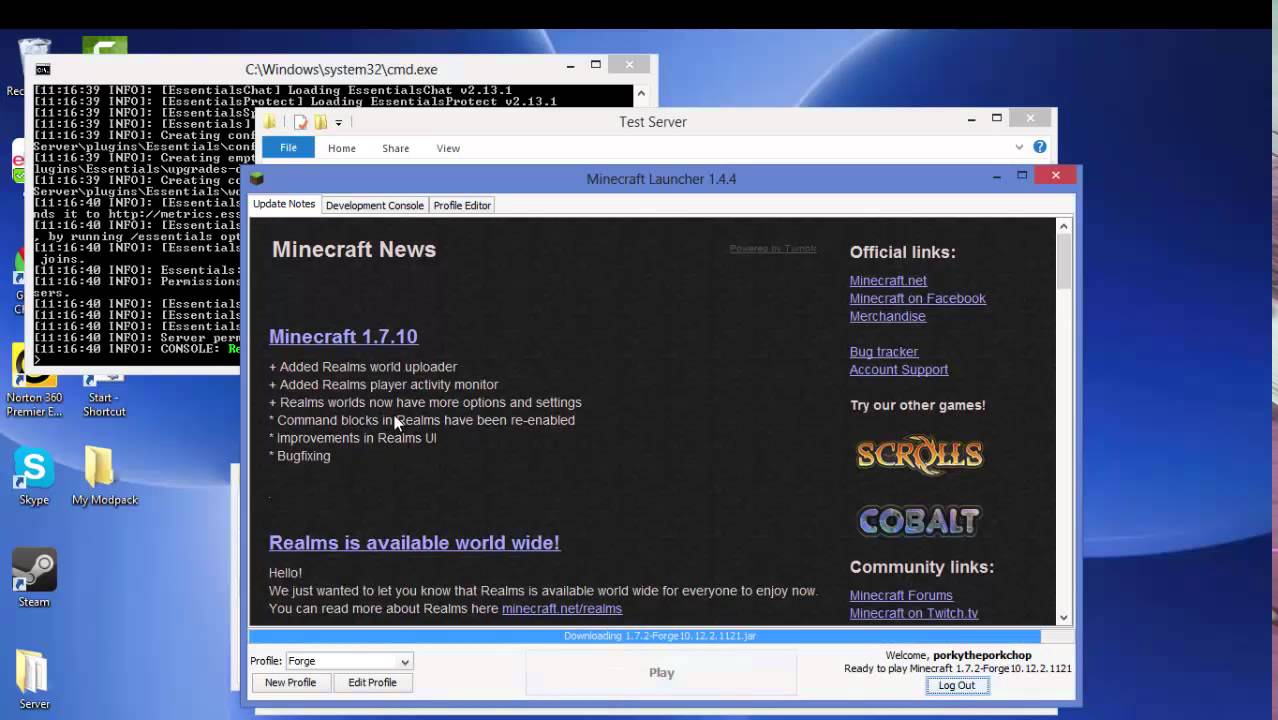
Task: Expand Customize Quick Access Toolbar arrow in Test Server
Action: click(339, 123)
